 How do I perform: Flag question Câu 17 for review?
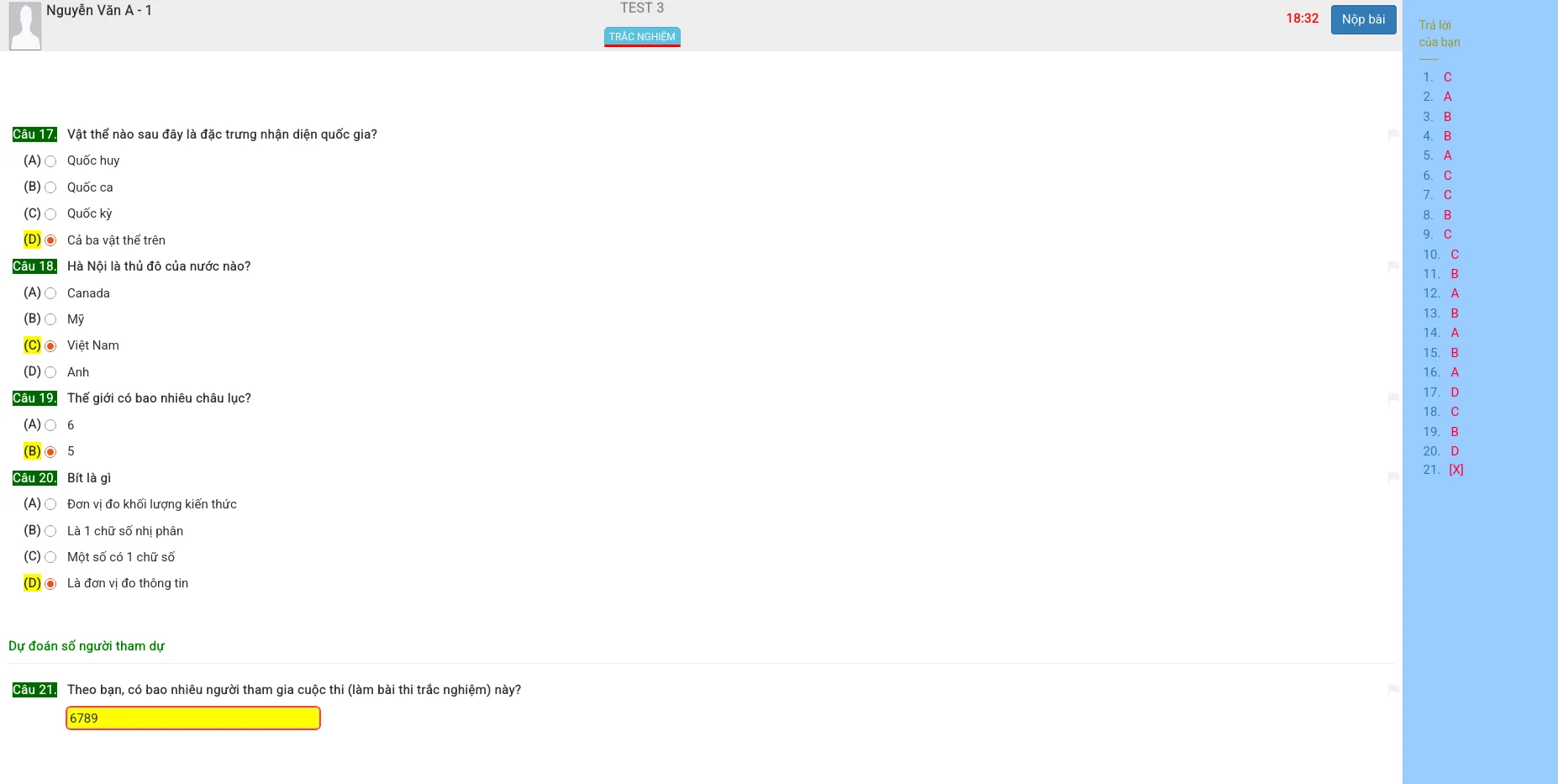click(1393, 134)
